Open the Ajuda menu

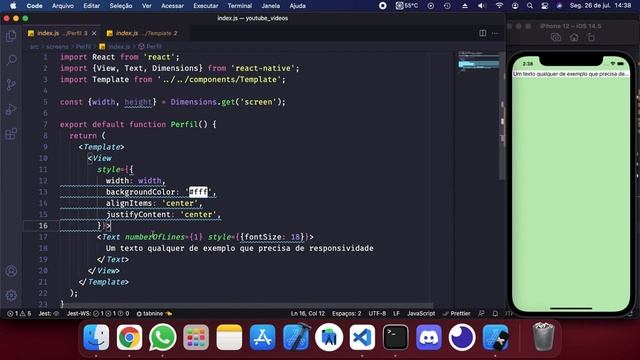point(298,6)
